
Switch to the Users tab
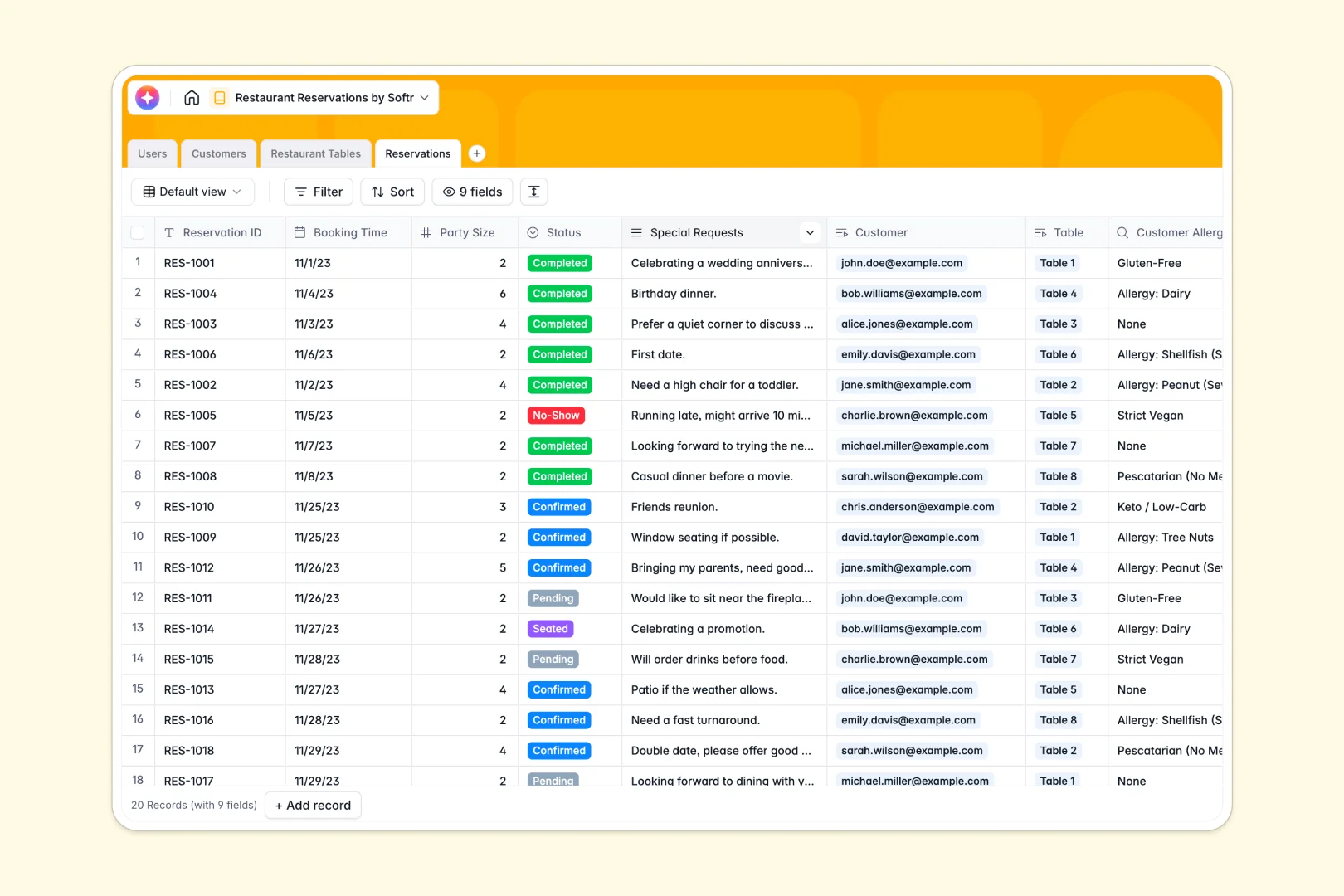click(153, 153)
